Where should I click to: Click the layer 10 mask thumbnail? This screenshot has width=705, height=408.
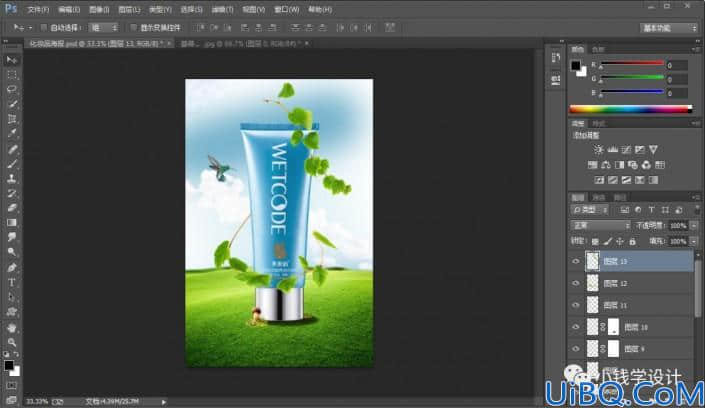[x=613, y=327]
